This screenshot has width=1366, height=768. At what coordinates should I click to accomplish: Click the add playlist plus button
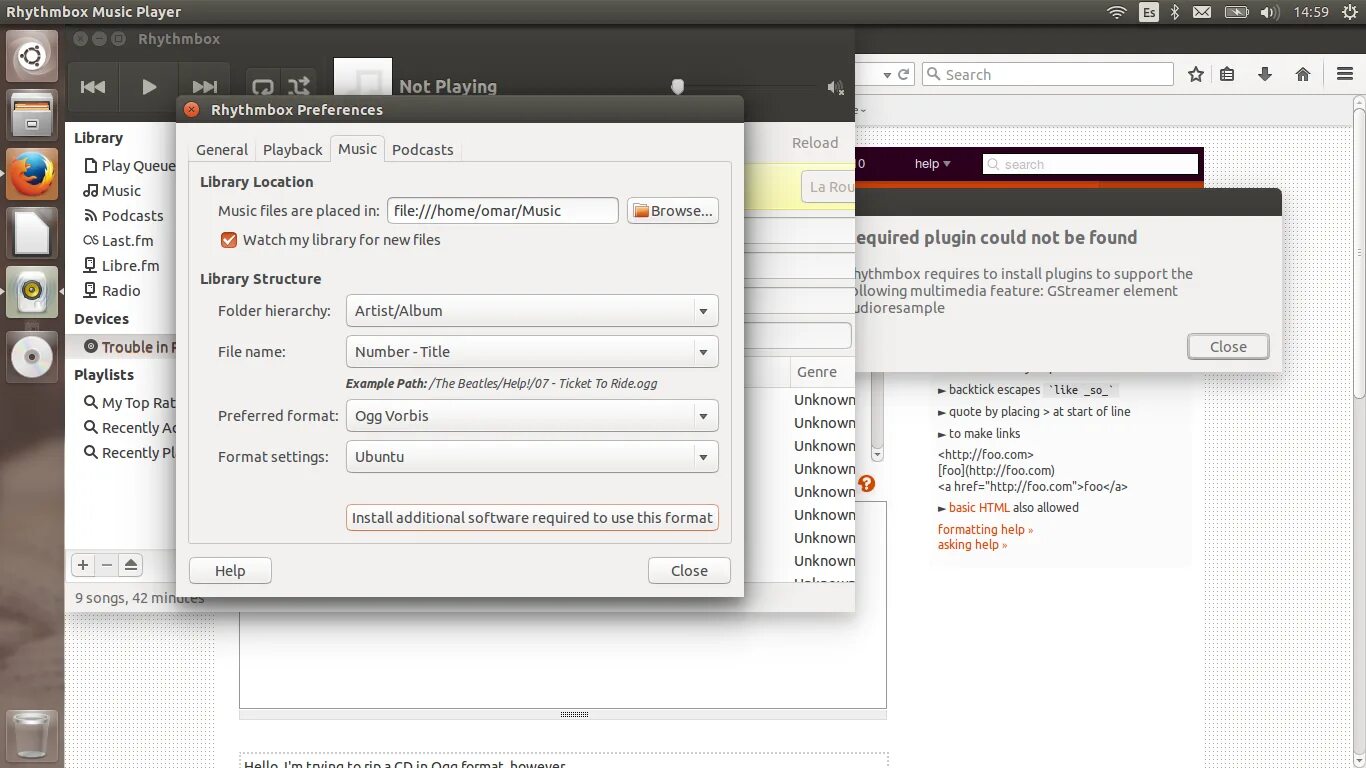pos(83,565)
